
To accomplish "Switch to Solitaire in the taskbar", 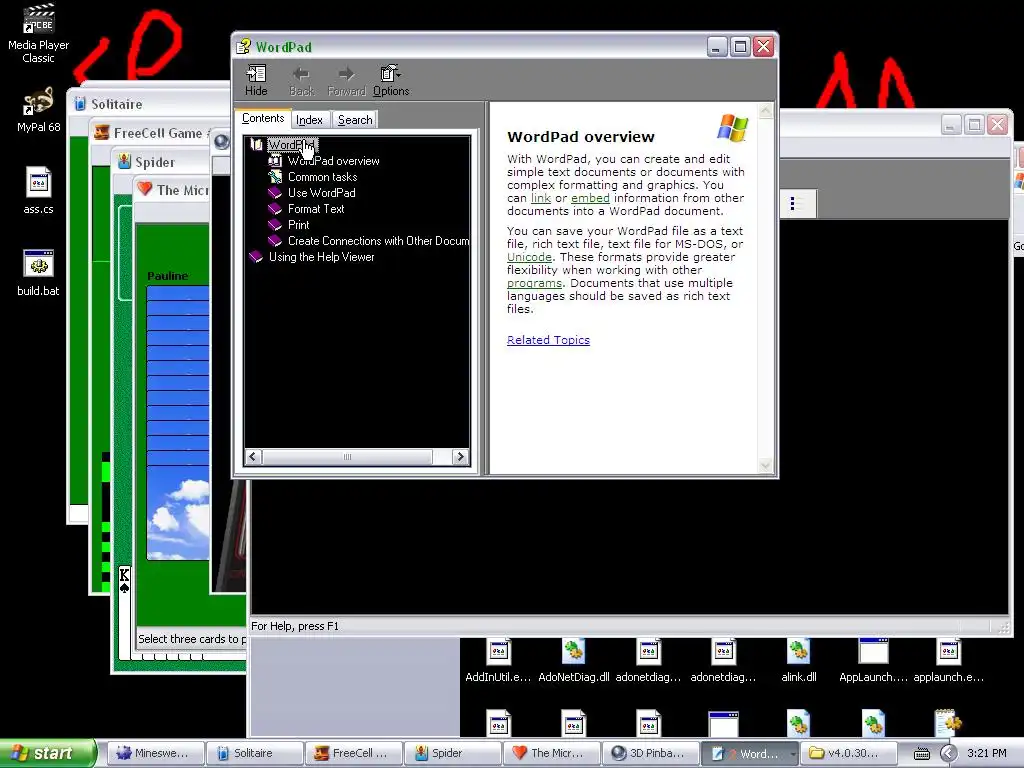I will (x=254, y=753).
